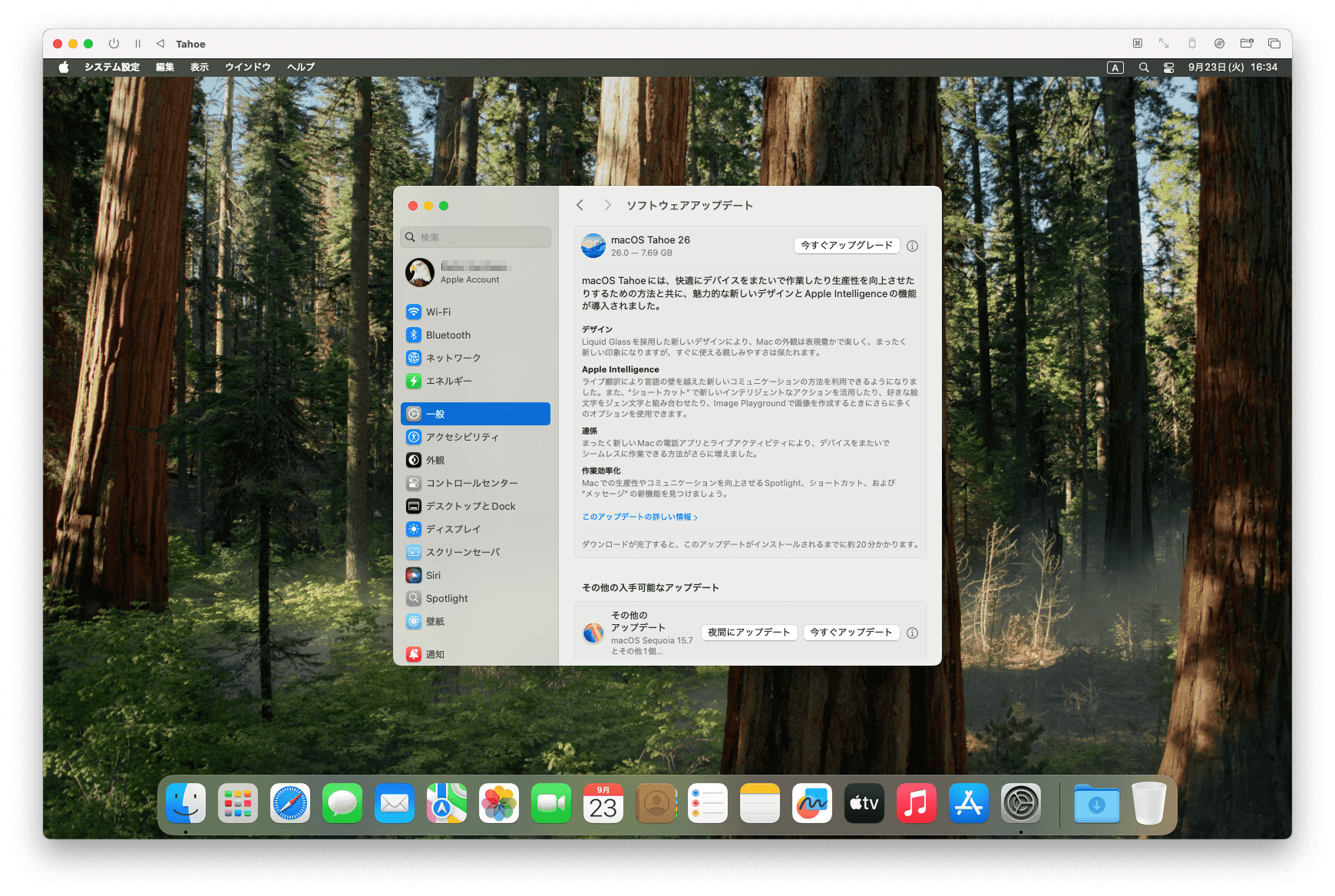Click the back triangle in Tahoe title bar
This screenshot has width=1335, height=896.
(160, 44)
